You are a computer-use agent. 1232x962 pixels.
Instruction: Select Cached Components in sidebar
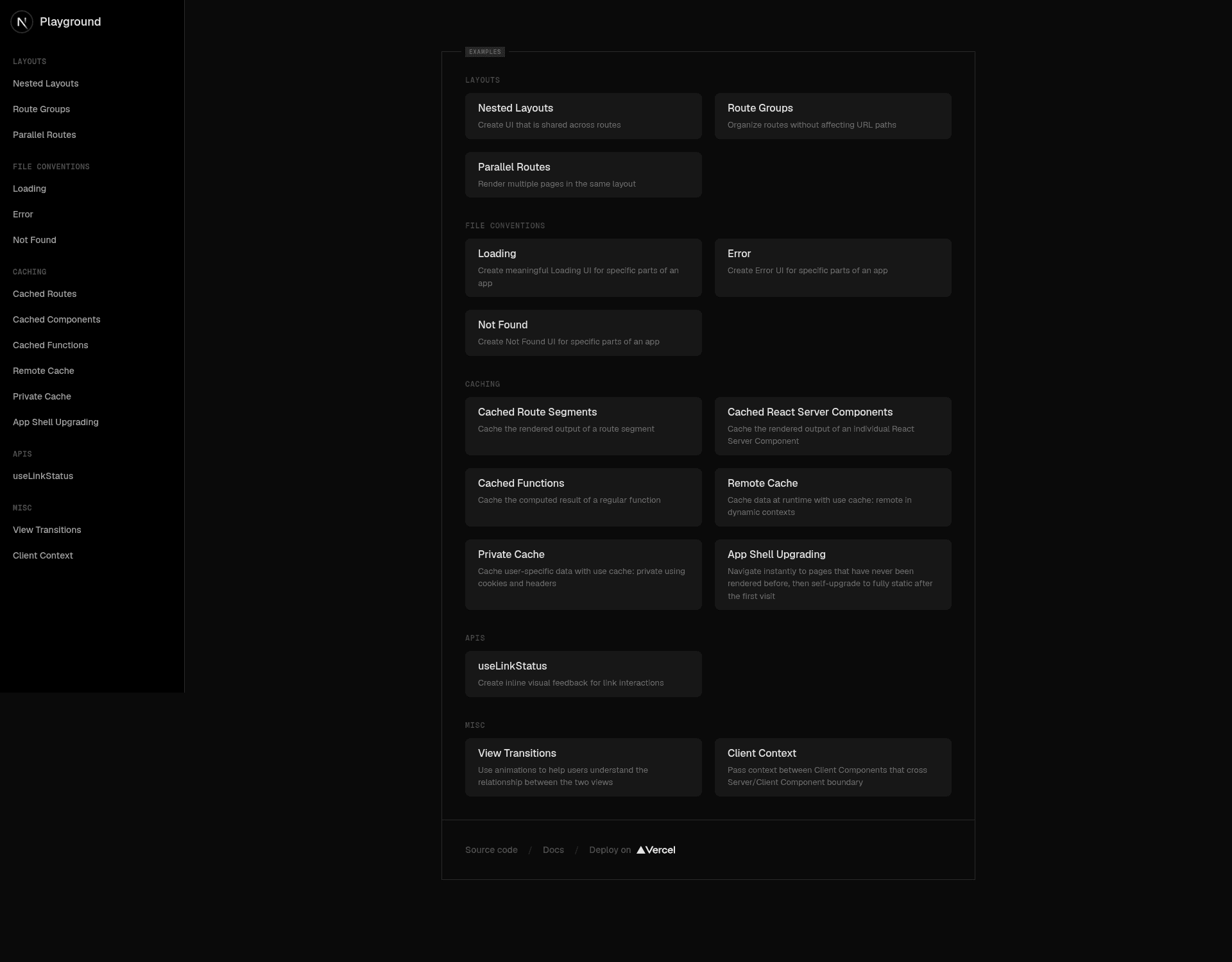tap(56, 319)
